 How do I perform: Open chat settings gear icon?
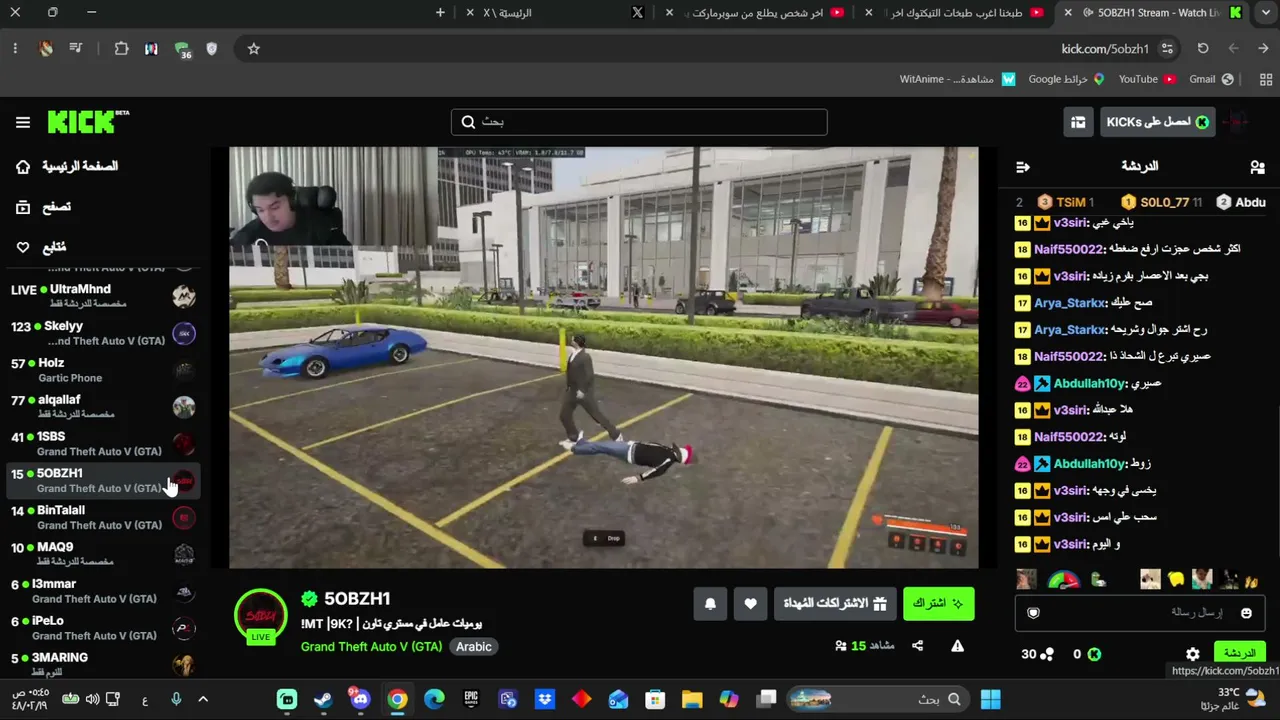1193,654
